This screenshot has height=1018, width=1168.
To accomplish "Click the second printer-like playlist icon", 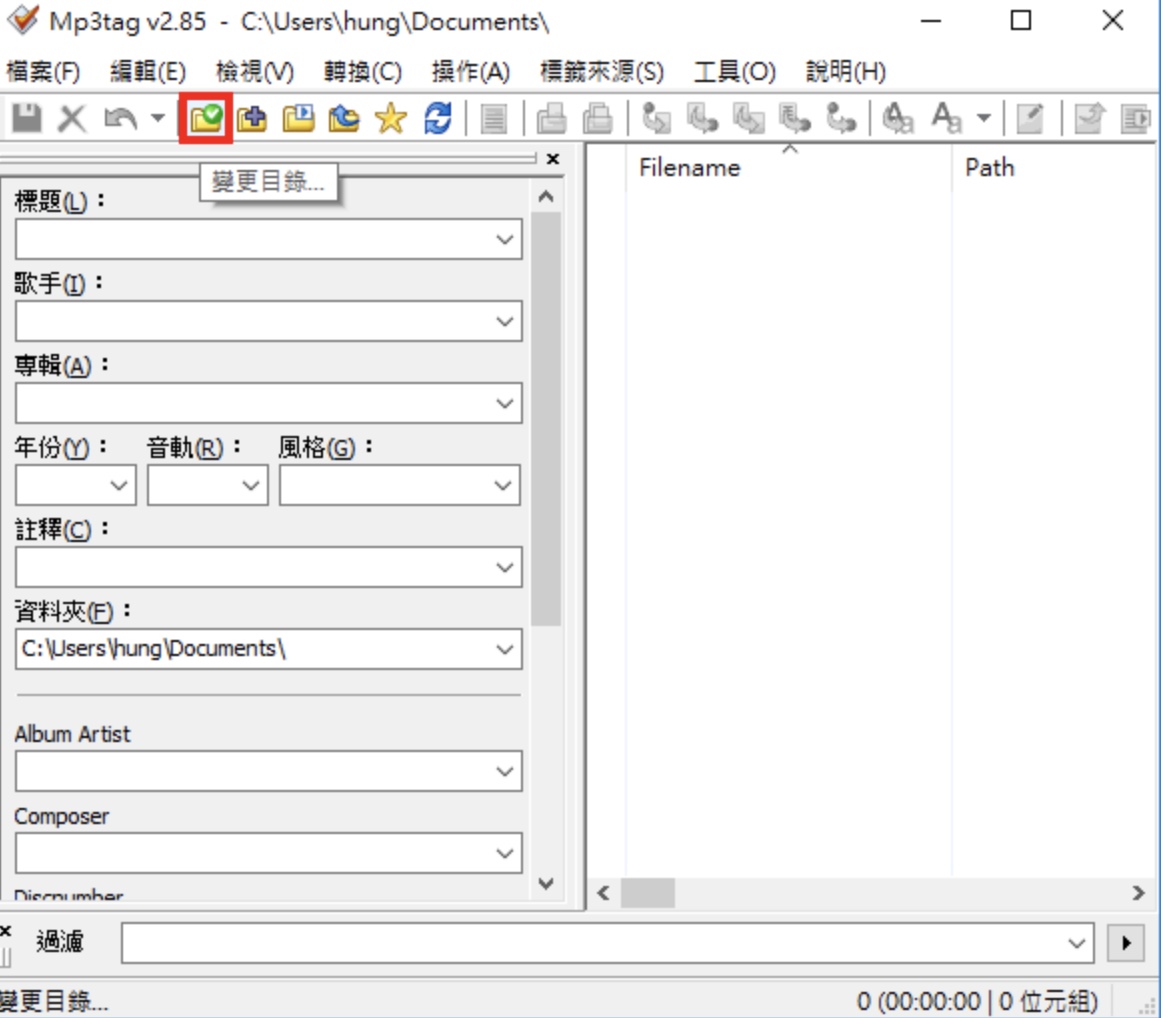I will [598, 118].
